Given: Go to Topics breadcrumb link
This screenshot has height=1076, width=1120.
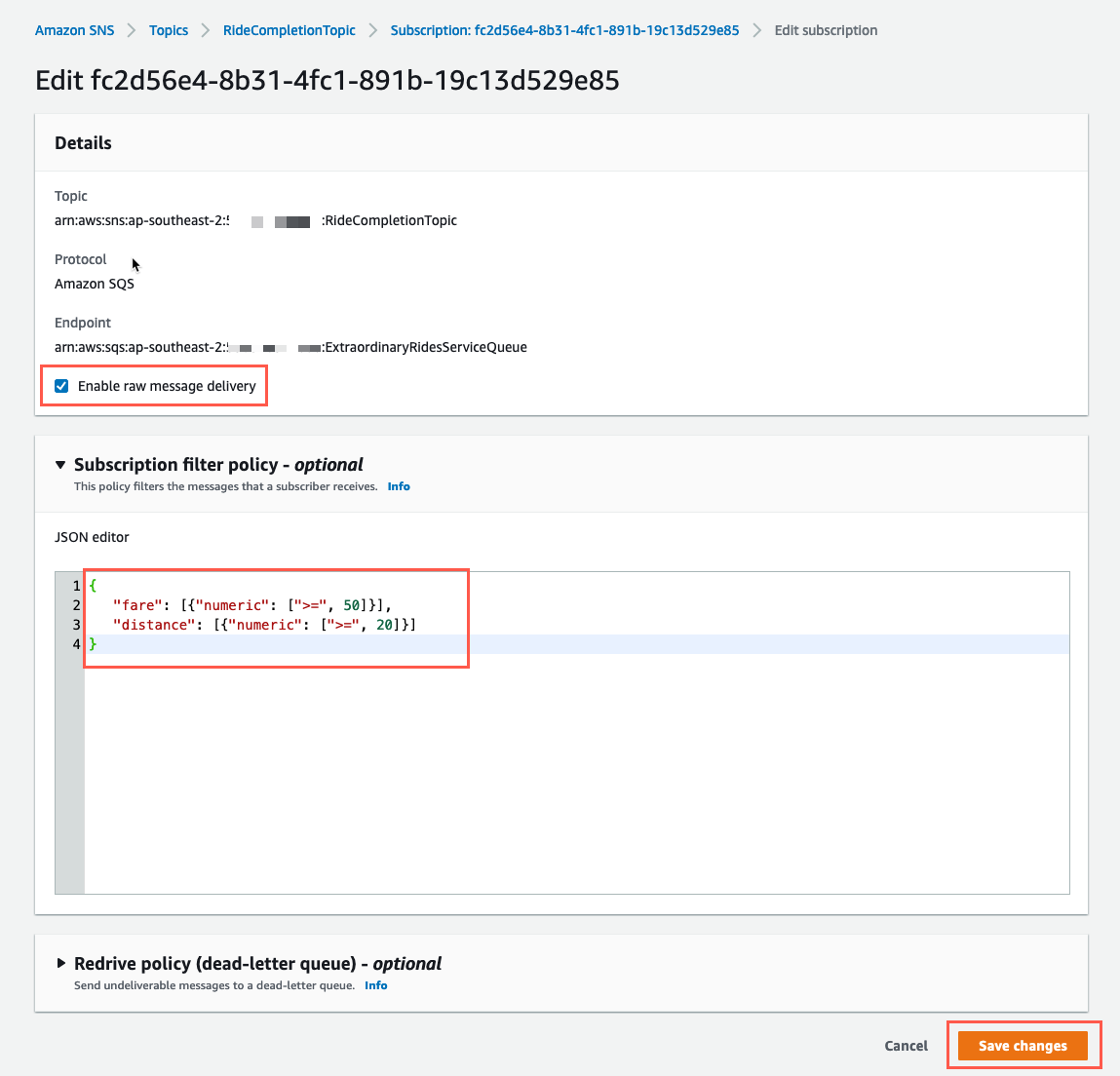Looking at the screenshot, I should point(169,30).
